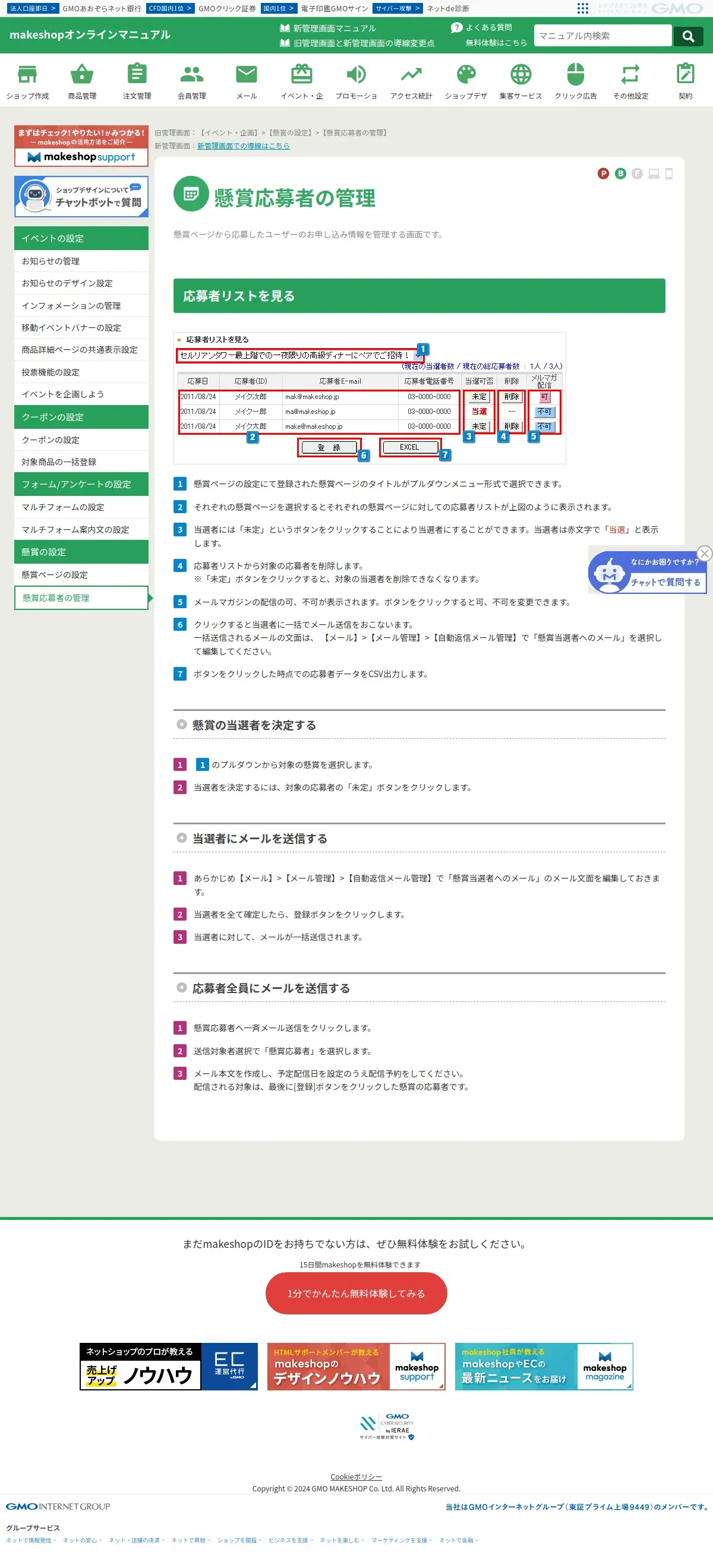Click the green B plan badge
The height and width of the screenshot is (1568, 713).
point(620,173)
